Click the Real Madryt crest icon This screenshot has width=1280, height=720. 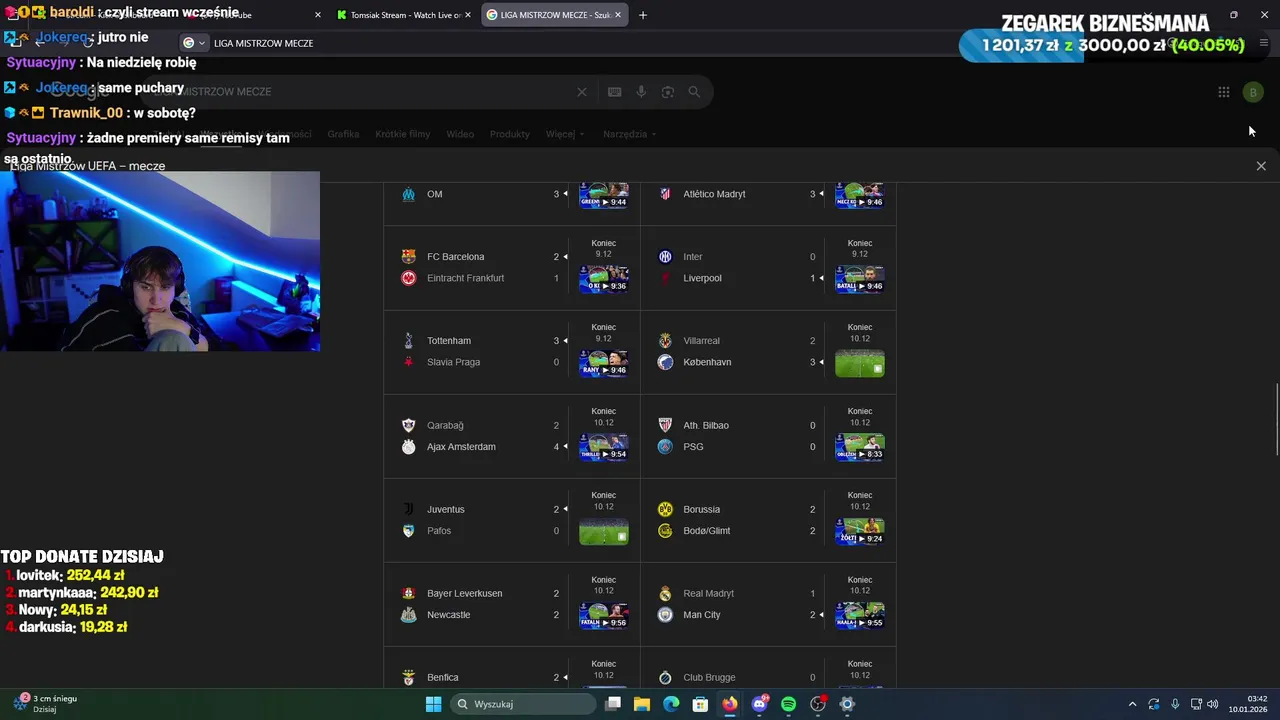665,593
